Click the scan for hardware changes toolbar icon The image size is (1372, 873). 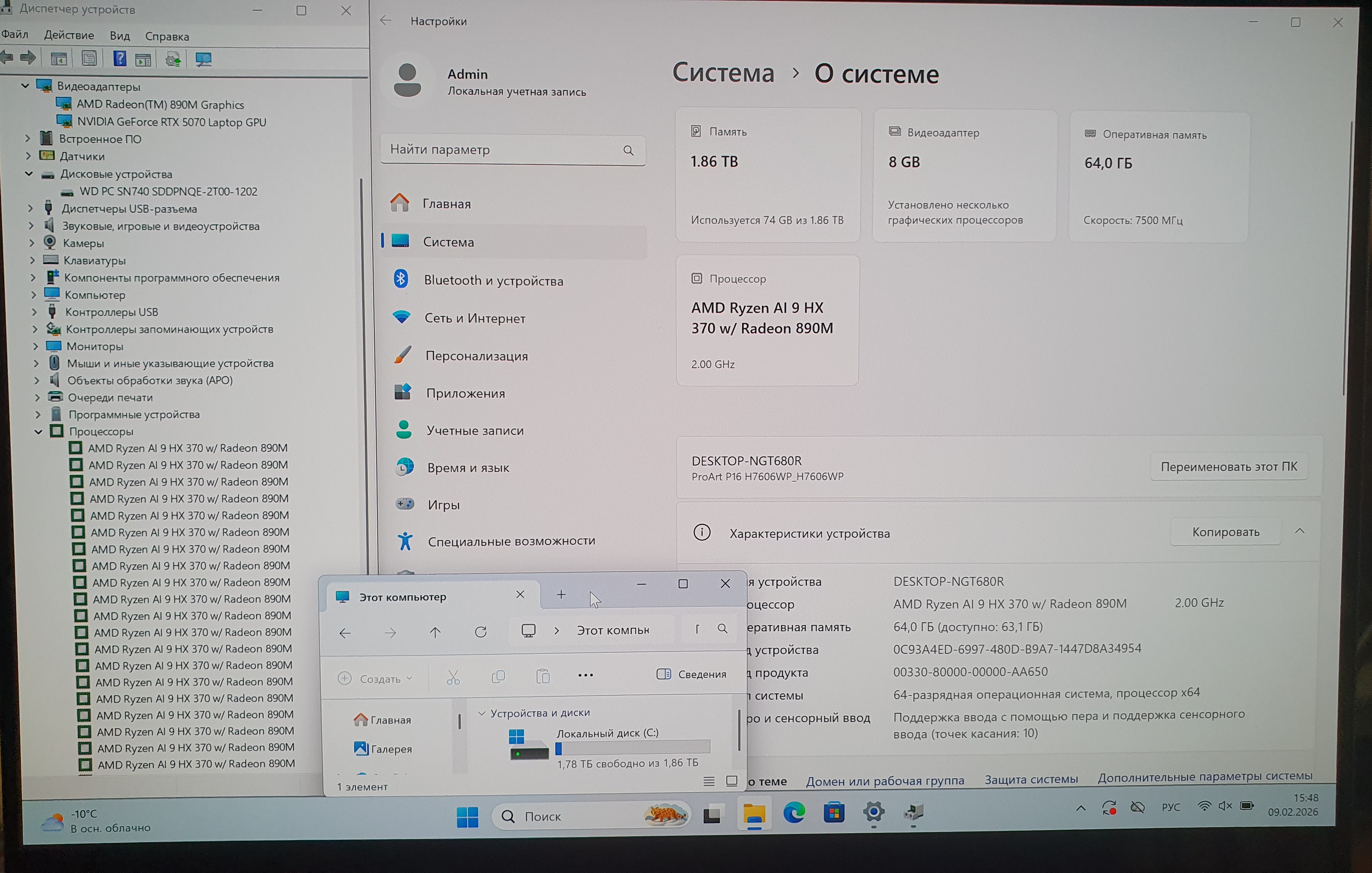pyautogui.click(x=204, y=59)
